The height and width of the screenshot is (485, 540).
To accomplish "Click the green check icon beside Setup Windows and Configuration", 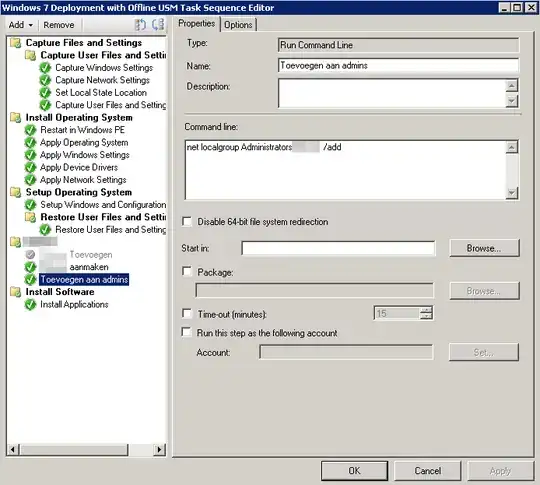I will [x=30, y=205].
